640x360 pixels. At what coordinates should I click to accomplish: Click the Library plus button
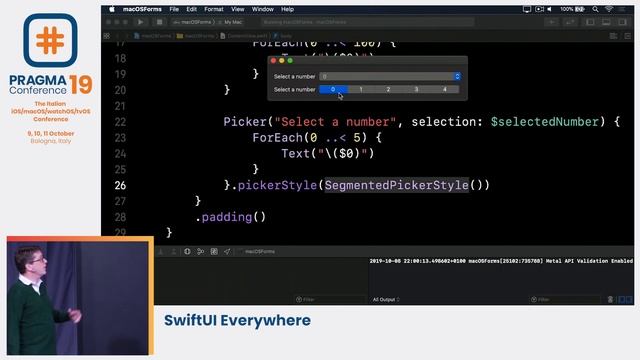pos(552,22)
